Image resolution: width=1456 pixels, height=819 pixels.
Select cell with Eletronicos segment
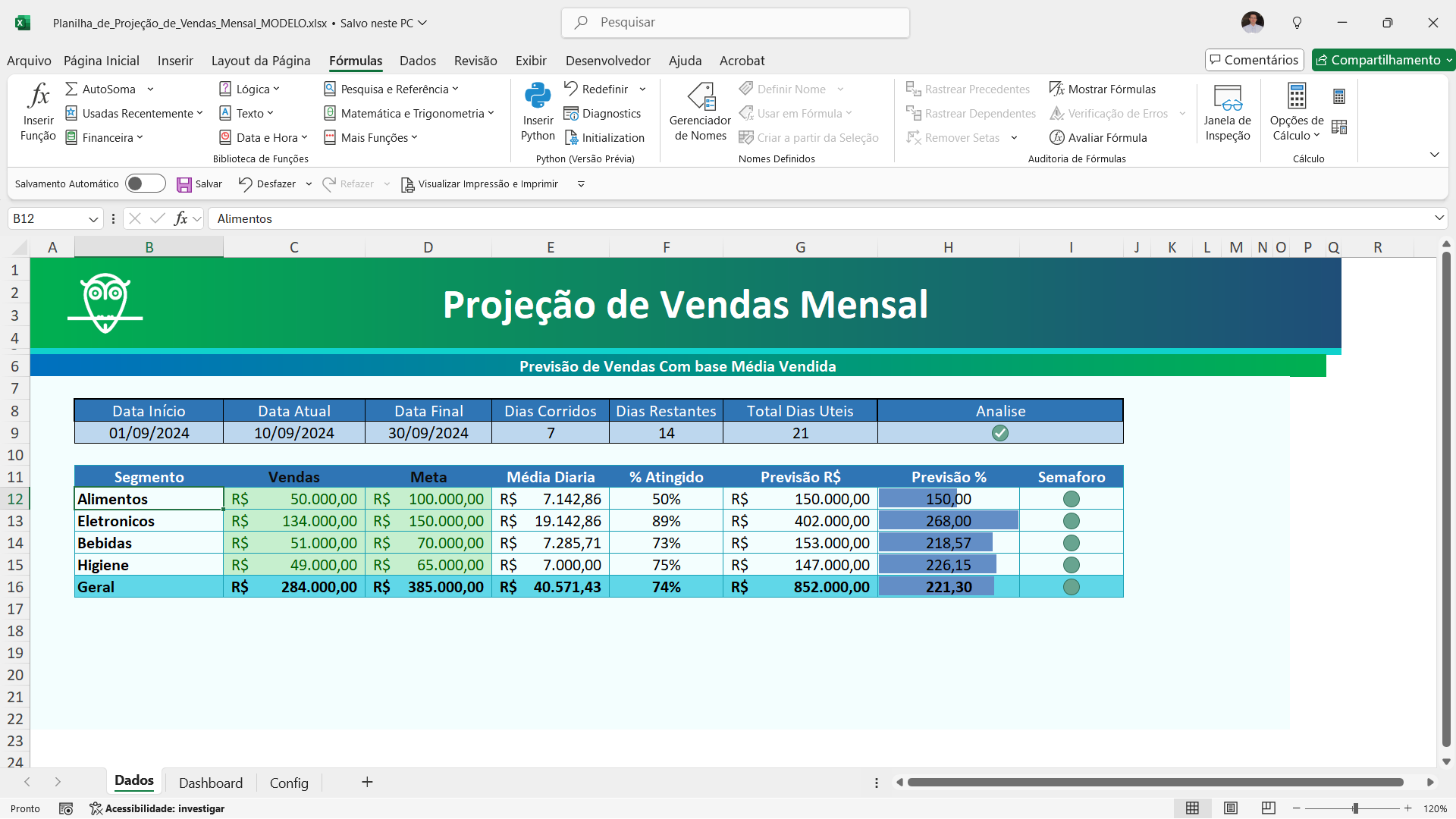tap(149, 521)
